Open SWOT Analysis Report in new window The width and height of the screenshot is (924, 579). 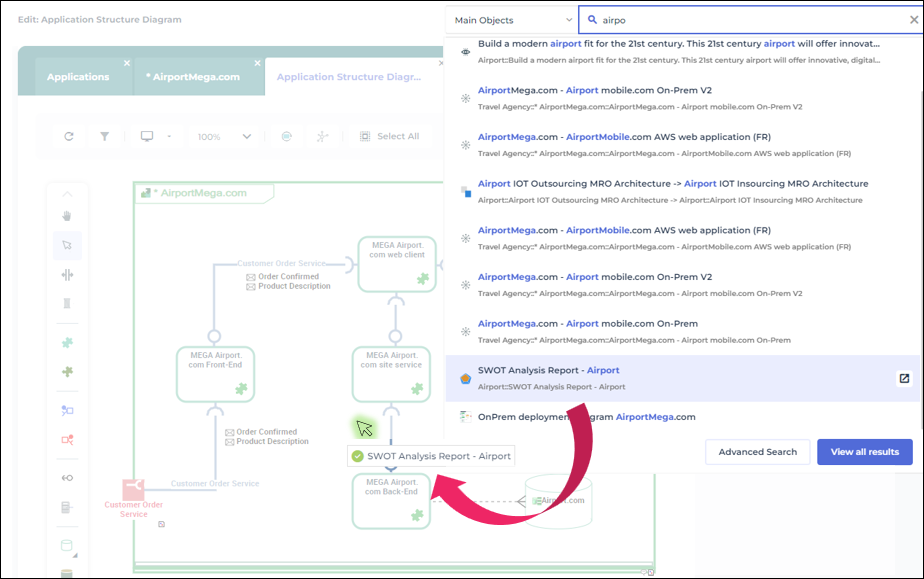point(903,378)
